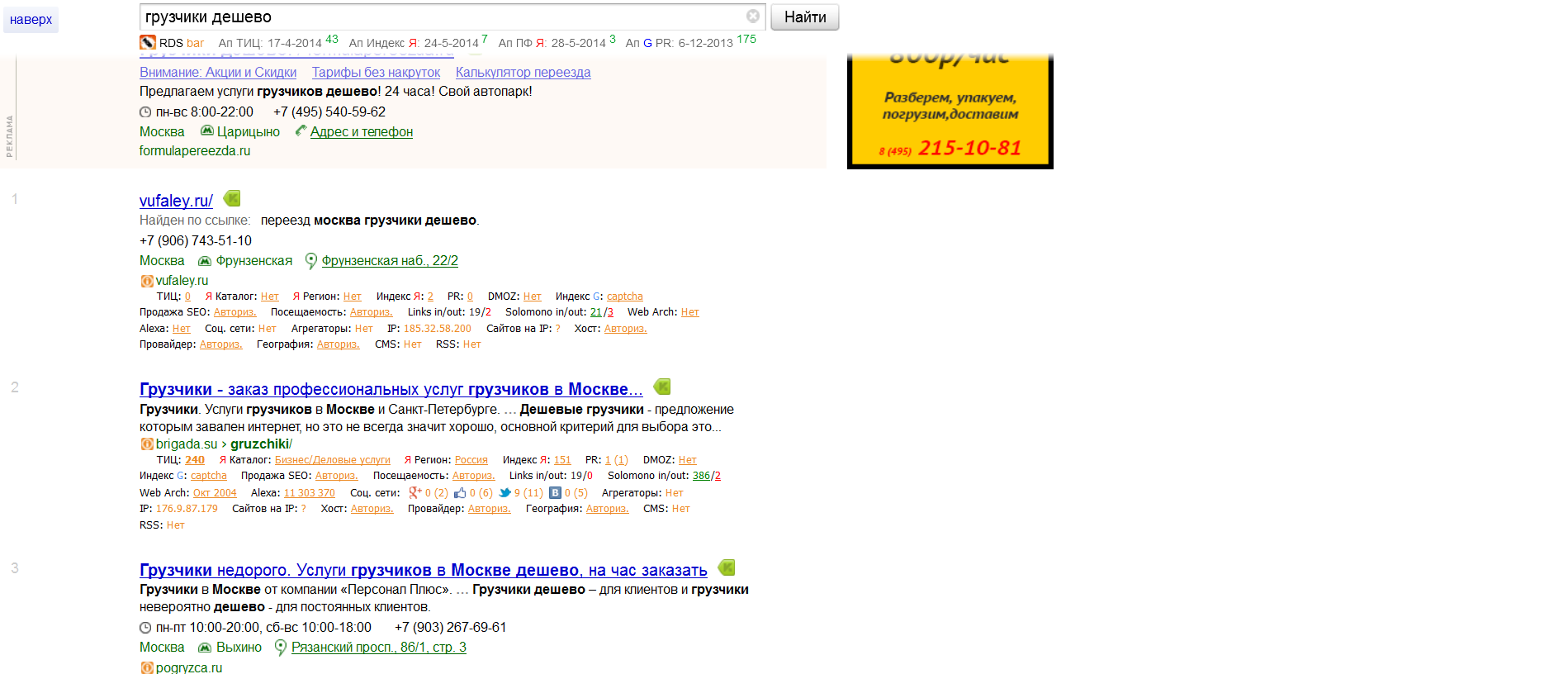1568x674 pixels.
Task: Click the green saved-copy icon next to vufaley.ru/
Action: 232,198
